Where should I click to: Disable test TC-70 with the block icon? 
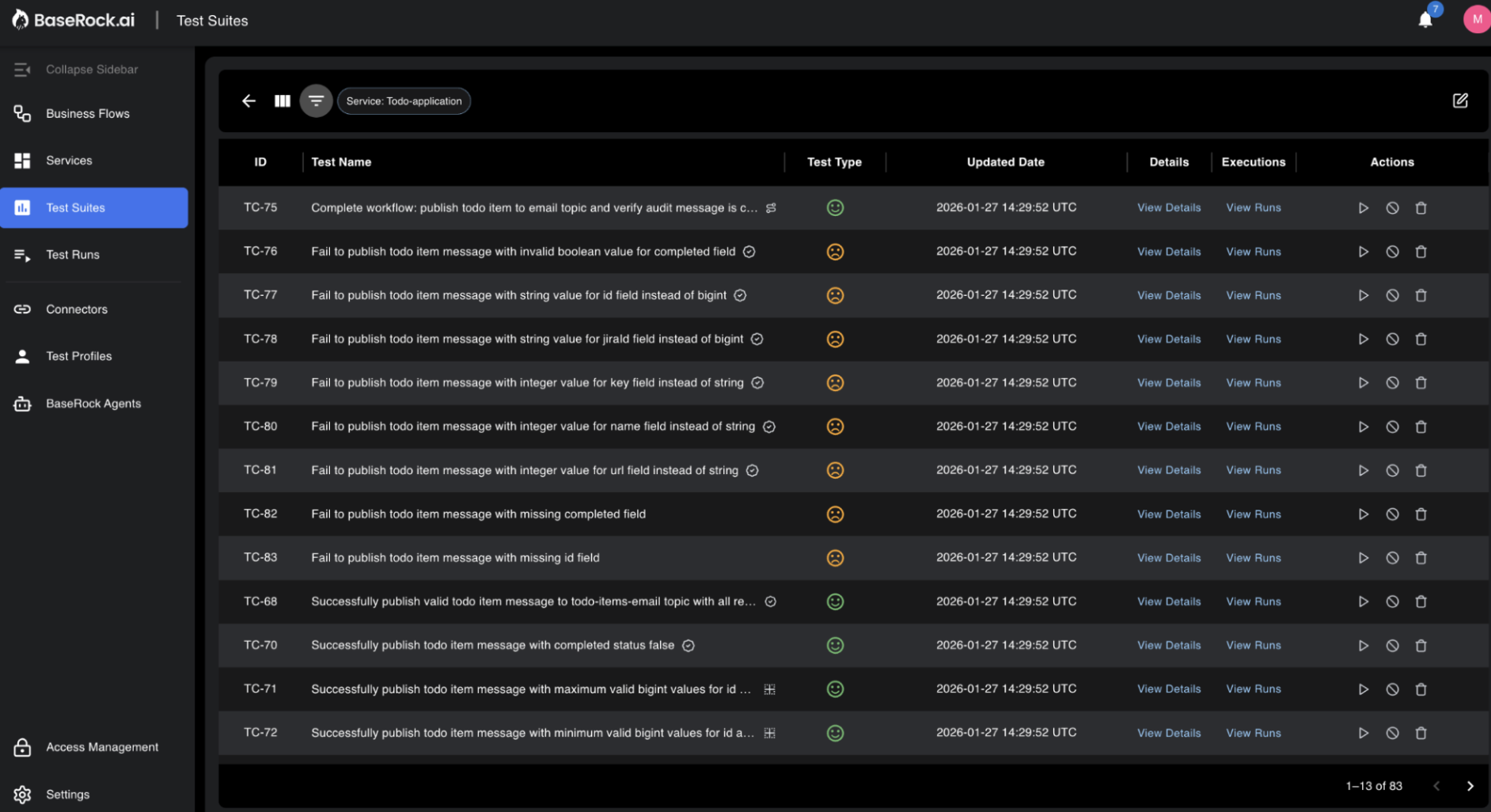[x=1392, y=646]
